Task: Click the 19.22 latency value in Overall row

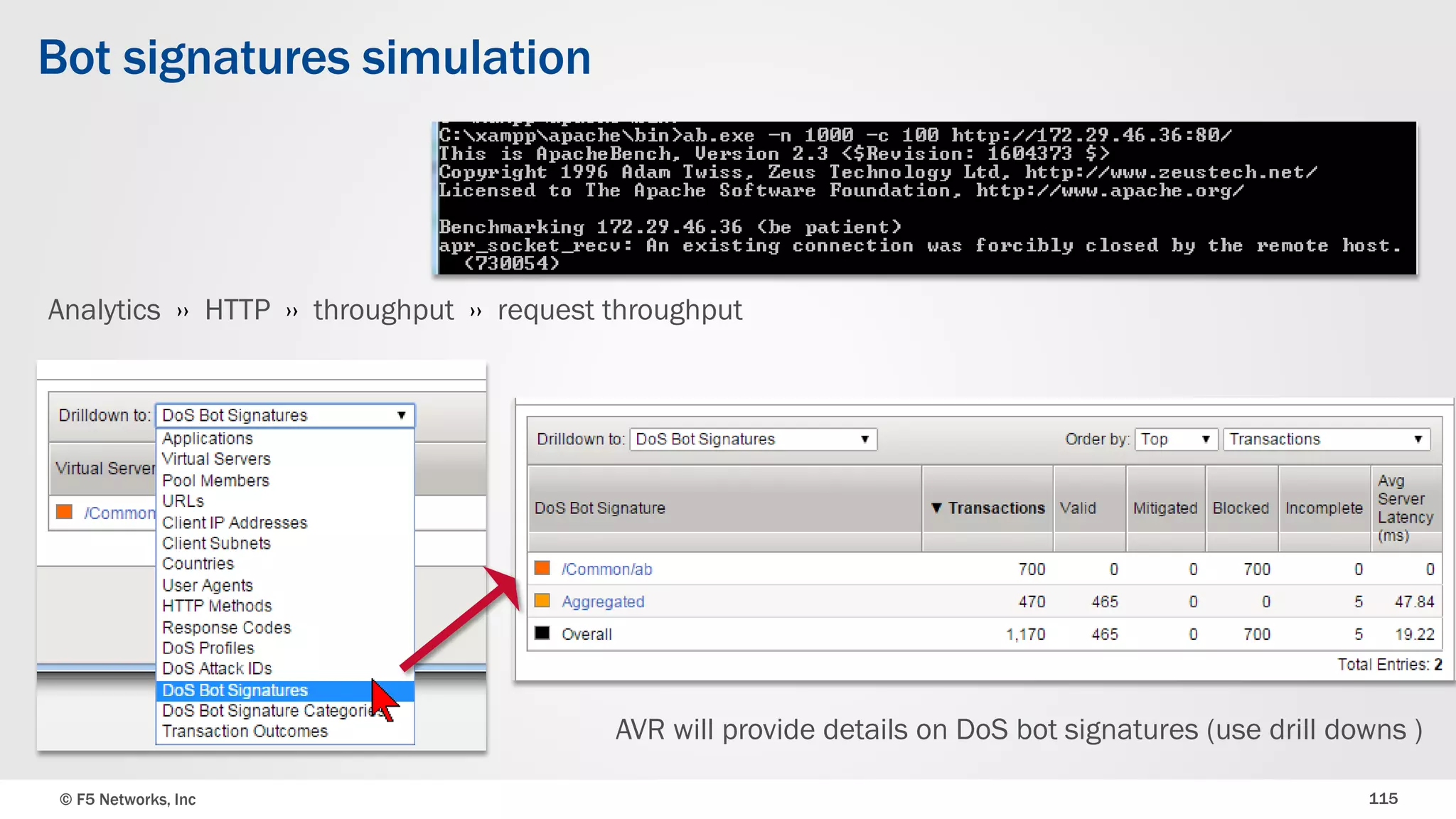Action: tap(1414, 634)
